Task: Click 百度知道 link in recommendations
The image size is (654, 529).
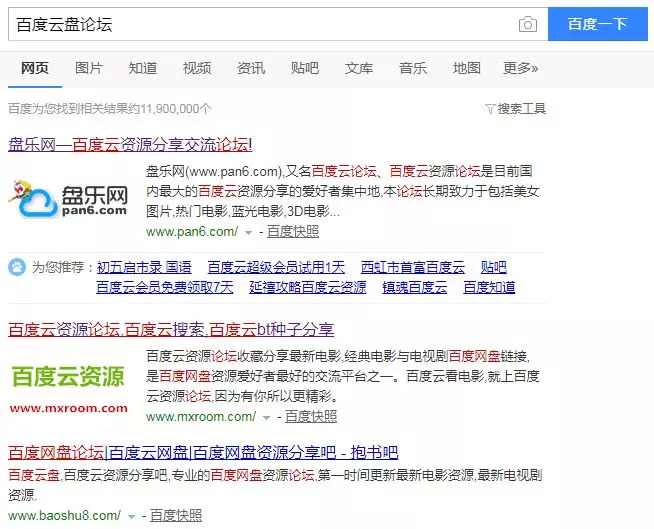Action: coord(489,287)
